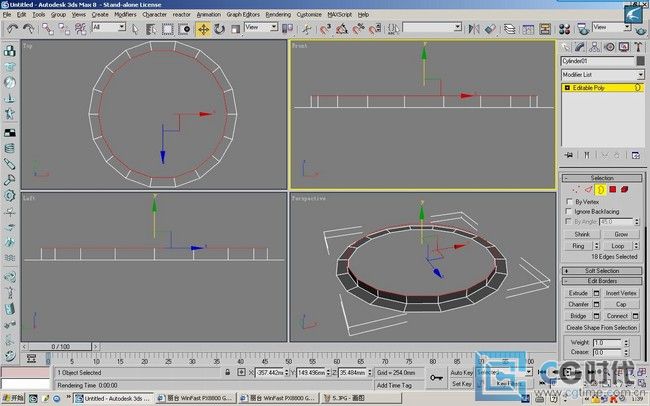Collapse the Selection rollout
Screen dimensions: 650x406
pyautogui.click(x=602, y=178)
